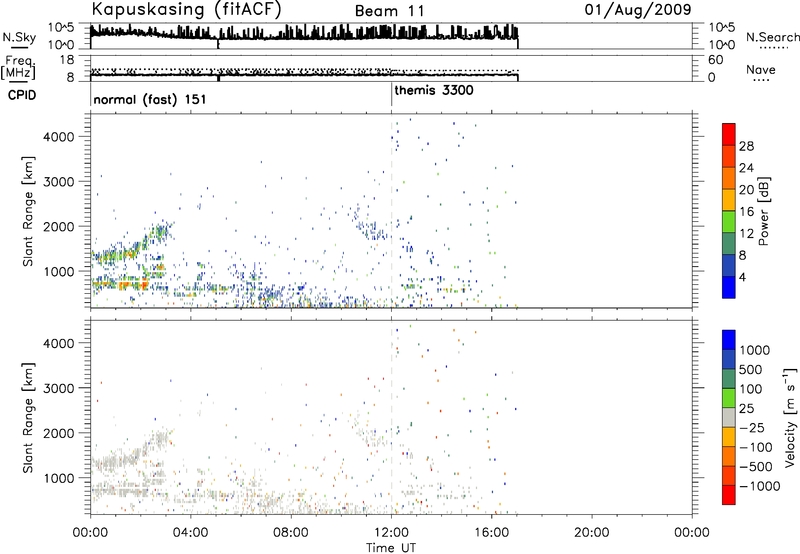The height and width of the screenshot is (554, 800).
Task: Click the 'Time UT' axis label
Action: coord(391,548)
